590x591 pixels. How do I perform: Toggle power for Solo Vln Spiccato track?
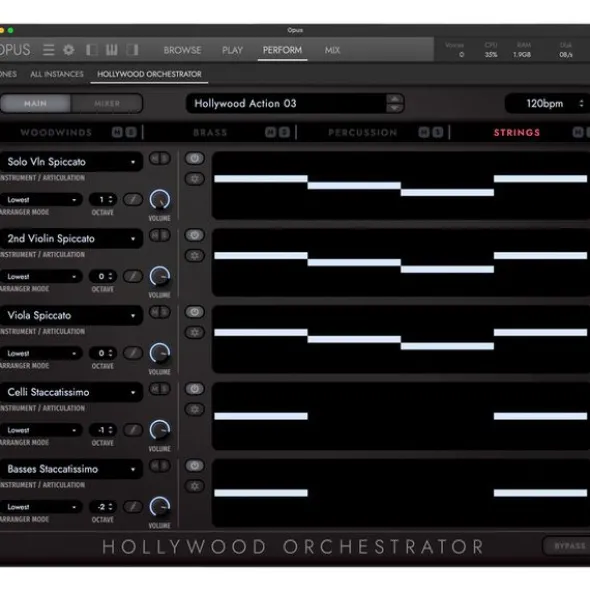click(x=195, y=158)
